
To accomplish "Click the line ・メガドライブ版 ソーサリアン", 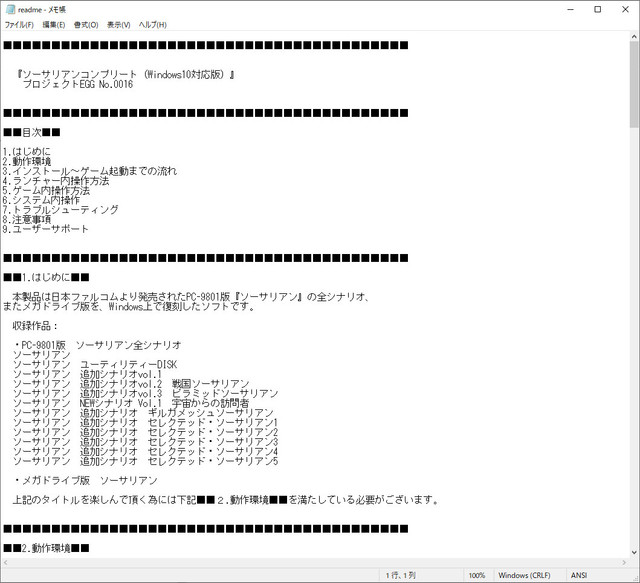I will 85,481.
